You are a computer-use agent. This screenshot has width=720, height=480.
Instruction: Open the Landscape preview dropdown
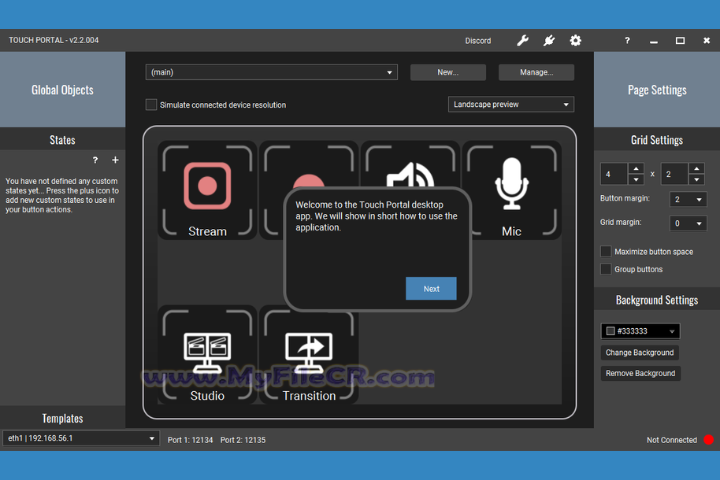pos(511,104)
